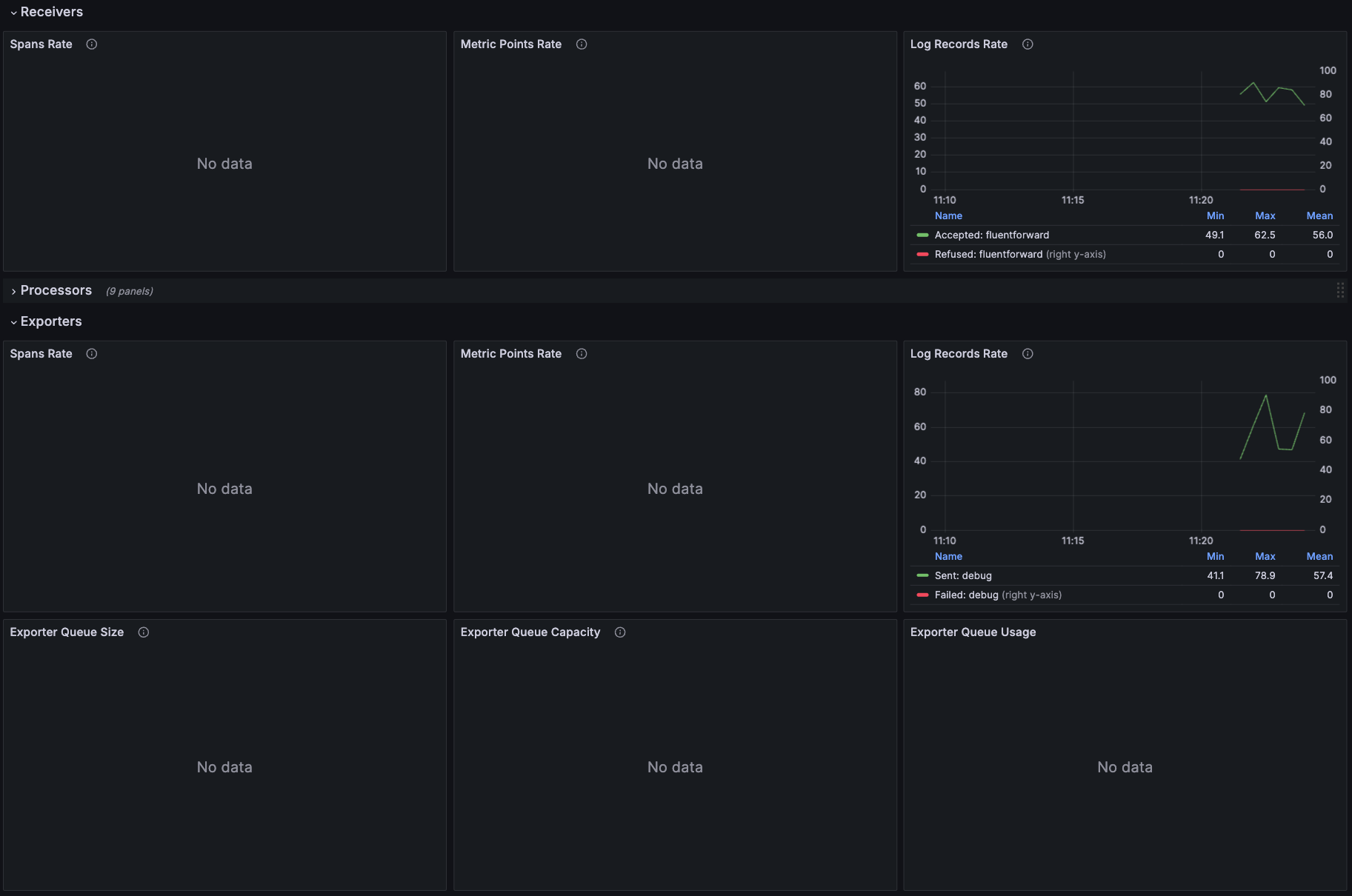This screenshot has height=896, width=1352.
Task: Collapse the Receivers row
Action: click(x=51, y=12)
